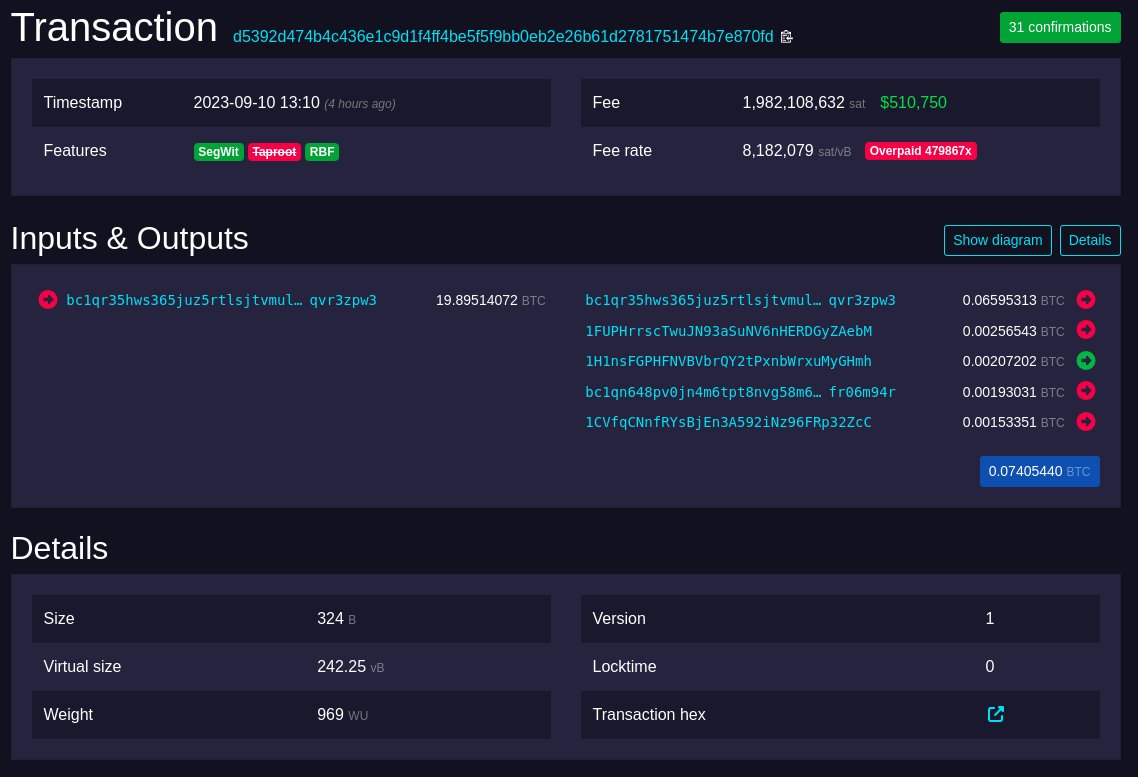Copy the transaction ID with clipboard icon

[x=786, y=37]
